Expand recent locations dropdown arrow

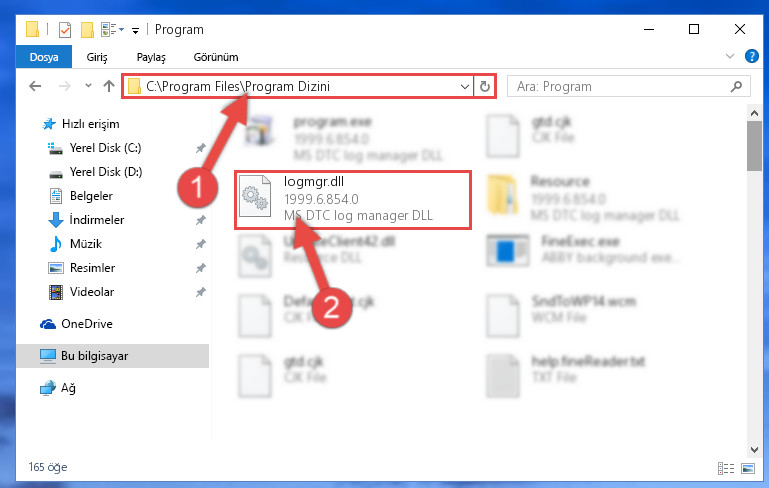[x=88, y=86]
